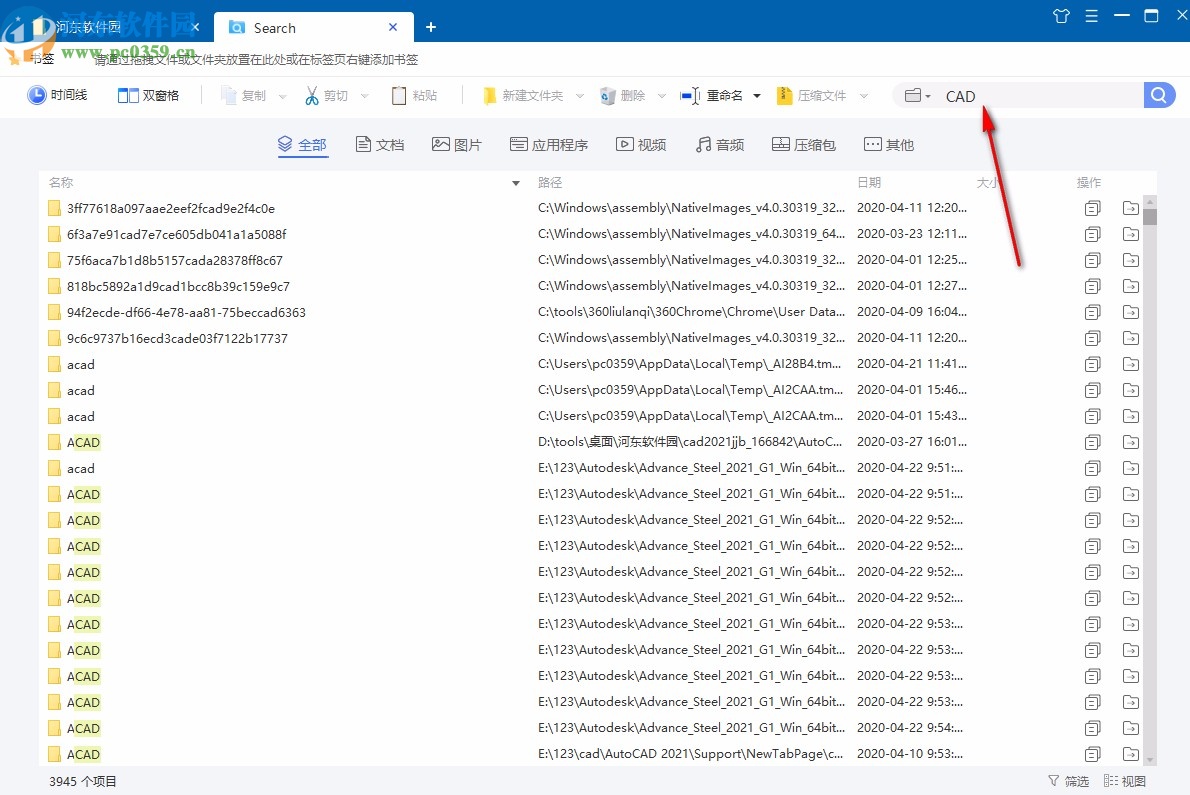Click open-location icon for 818bc5892a1d row
1190x795 pixels.
pyautogui.click(x=1131, y=287)
